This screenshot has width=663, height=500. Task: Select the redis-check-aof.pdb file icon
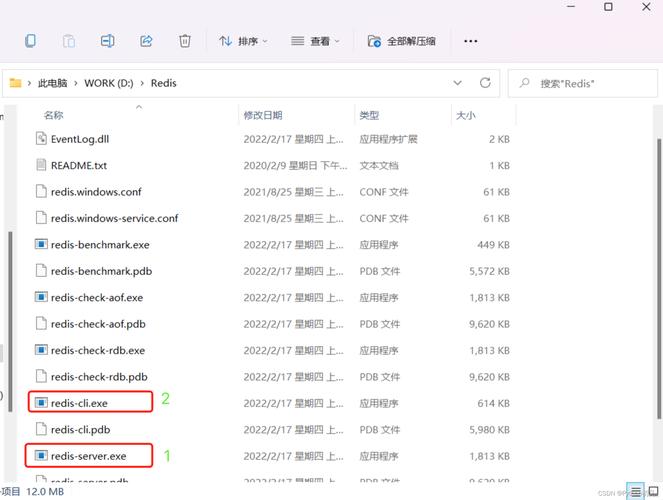click(41, 323)
